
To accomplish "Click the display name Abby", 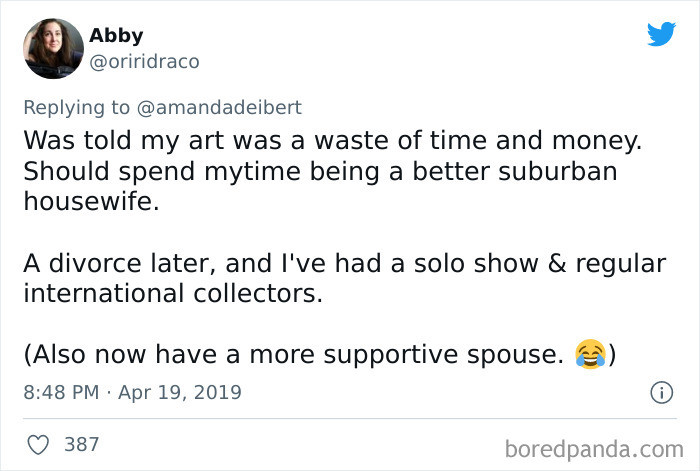I will coord(116,36).
